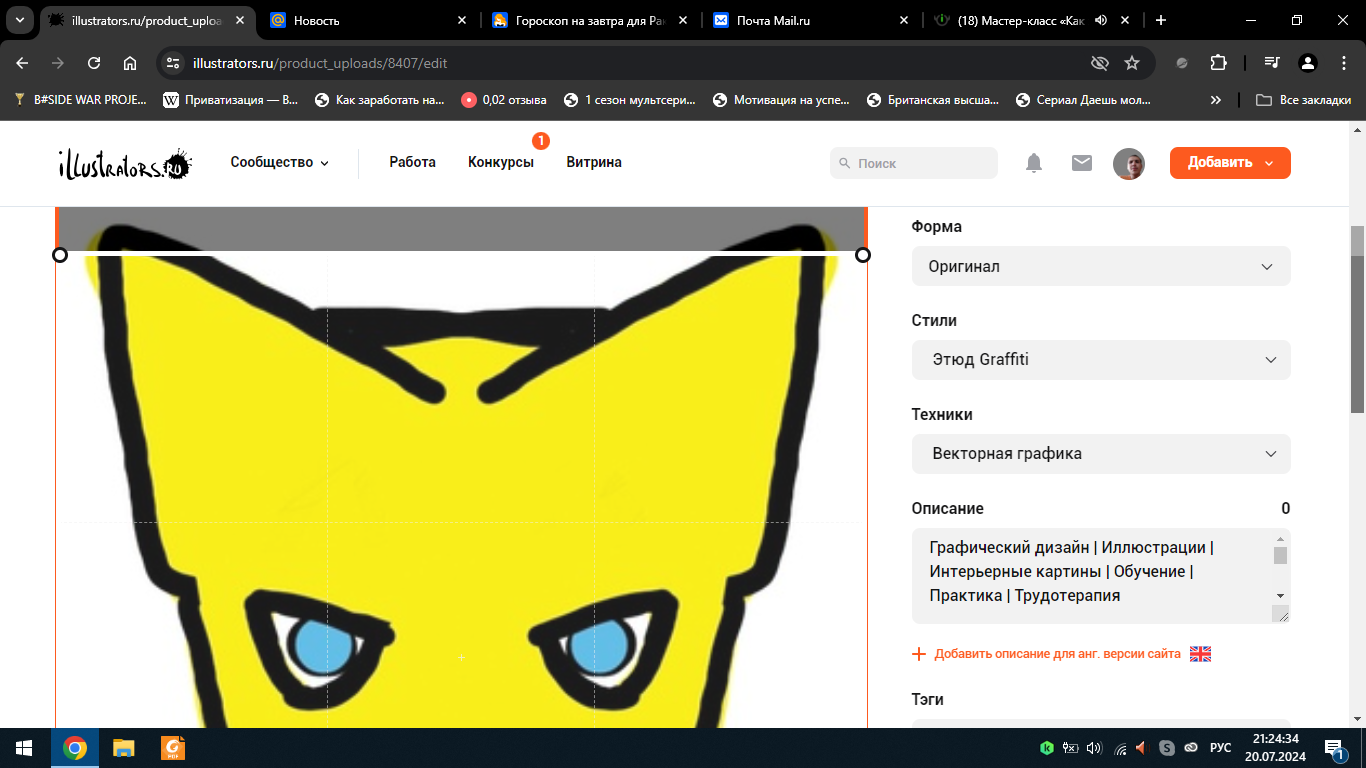Click the orange Добавить button
The width and height of the screenshot is (1366, 768).
[1230, 163]
